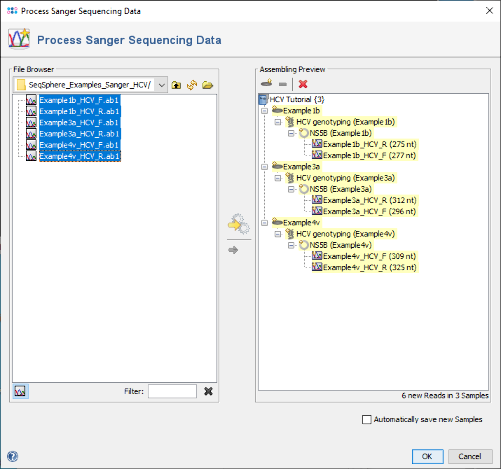The width and height of the screenshot is (501, 469).
Task: Click the small gray arrow transfer icon
Action: click(233, 250)
